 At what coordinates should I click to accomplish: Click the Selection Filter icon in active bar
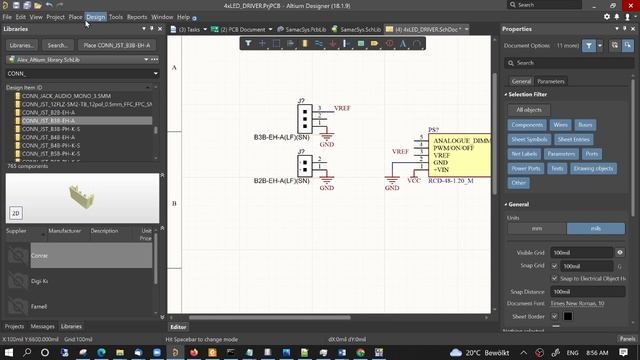point(248,43)
